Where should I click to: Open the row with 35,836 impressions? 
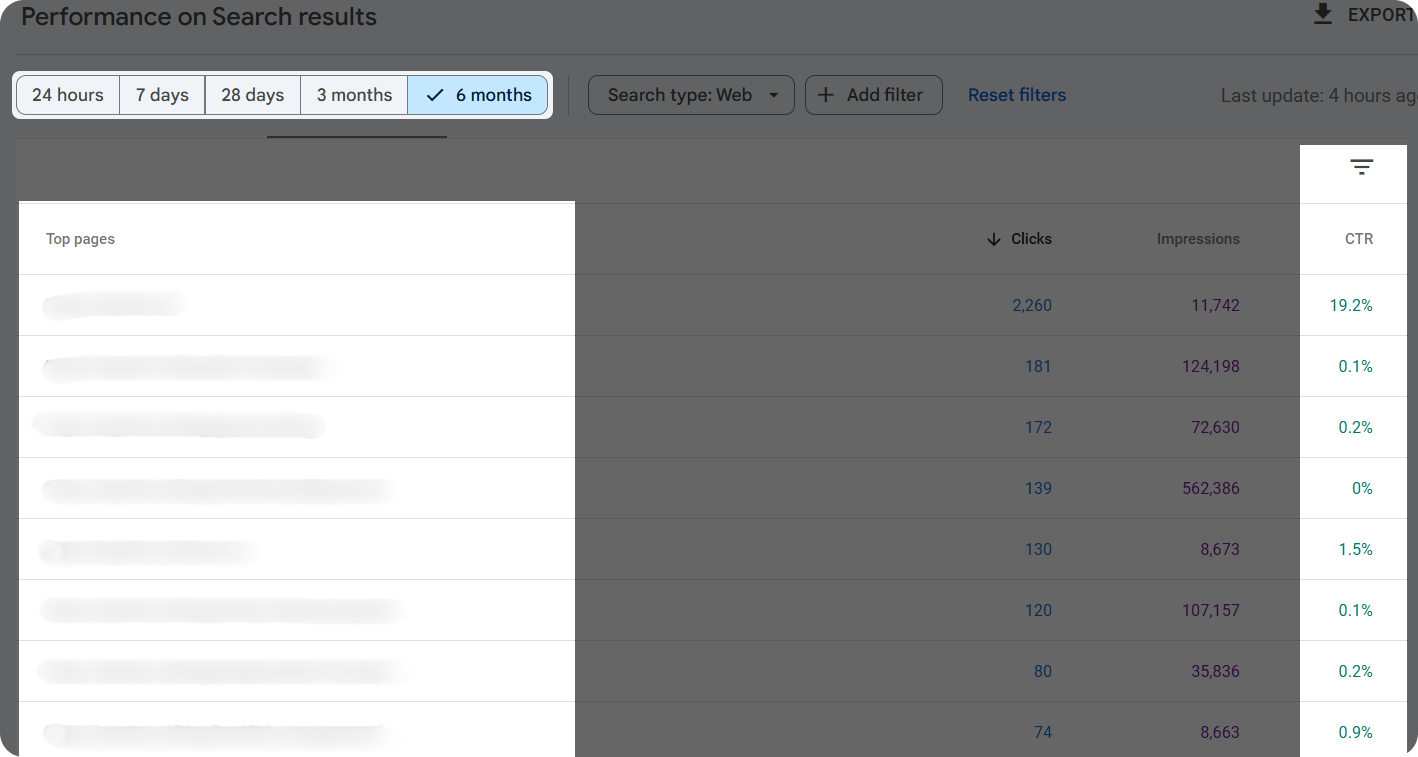point(225,671)
